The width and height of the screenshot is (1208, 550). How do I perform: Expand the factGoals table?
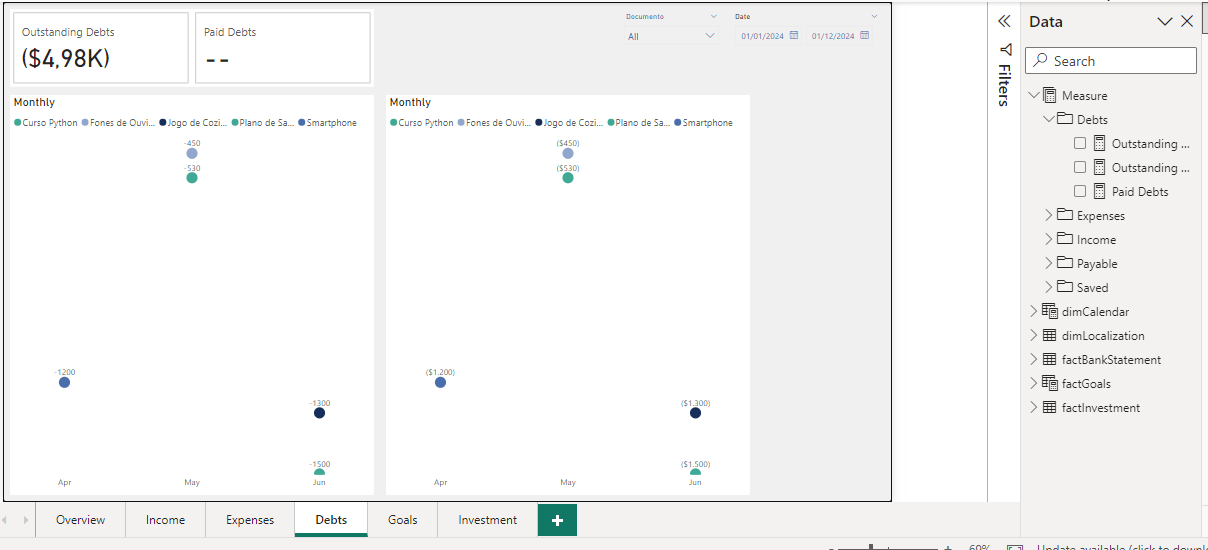1034,383
